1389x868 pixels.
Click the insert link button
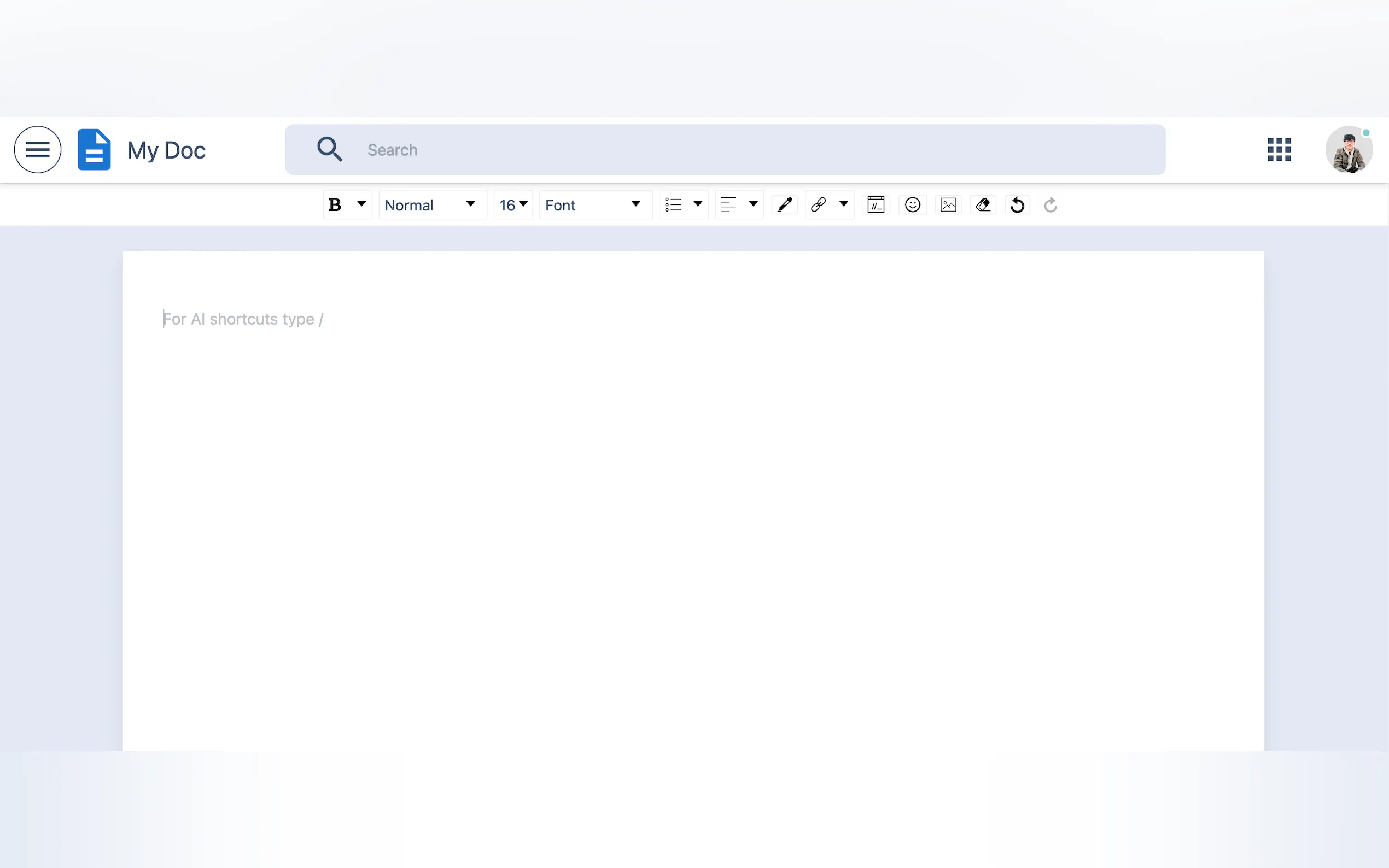819,205
